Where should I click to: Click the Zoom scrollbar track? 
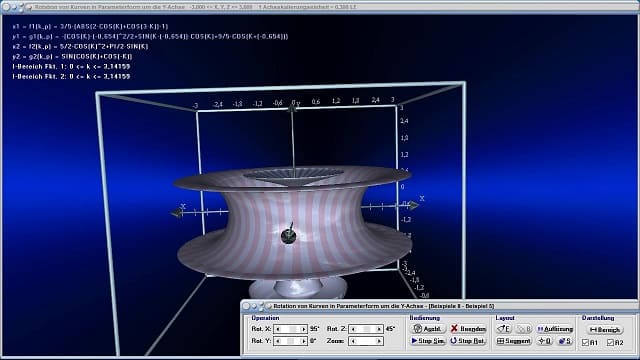(x=366, y=341)
